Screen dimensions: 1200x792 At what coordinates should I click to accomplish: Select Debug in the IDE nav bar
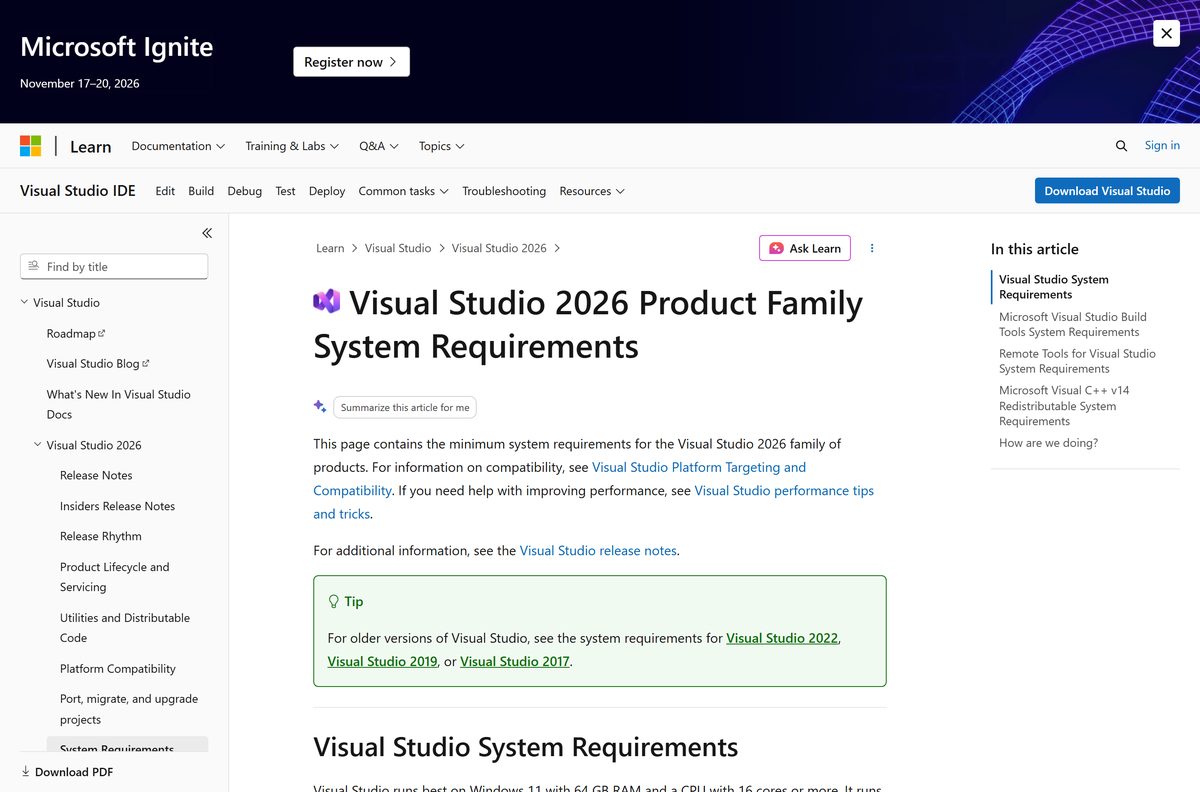244,191
